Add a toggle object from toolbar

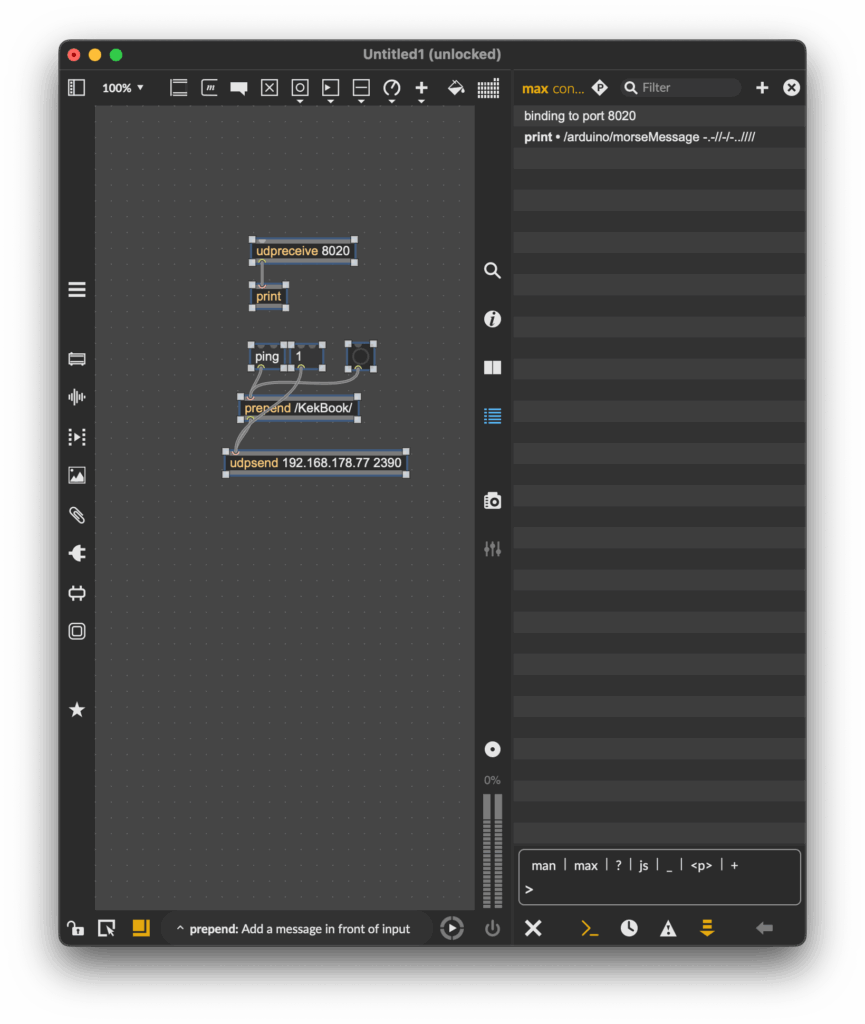pos(269,88)
